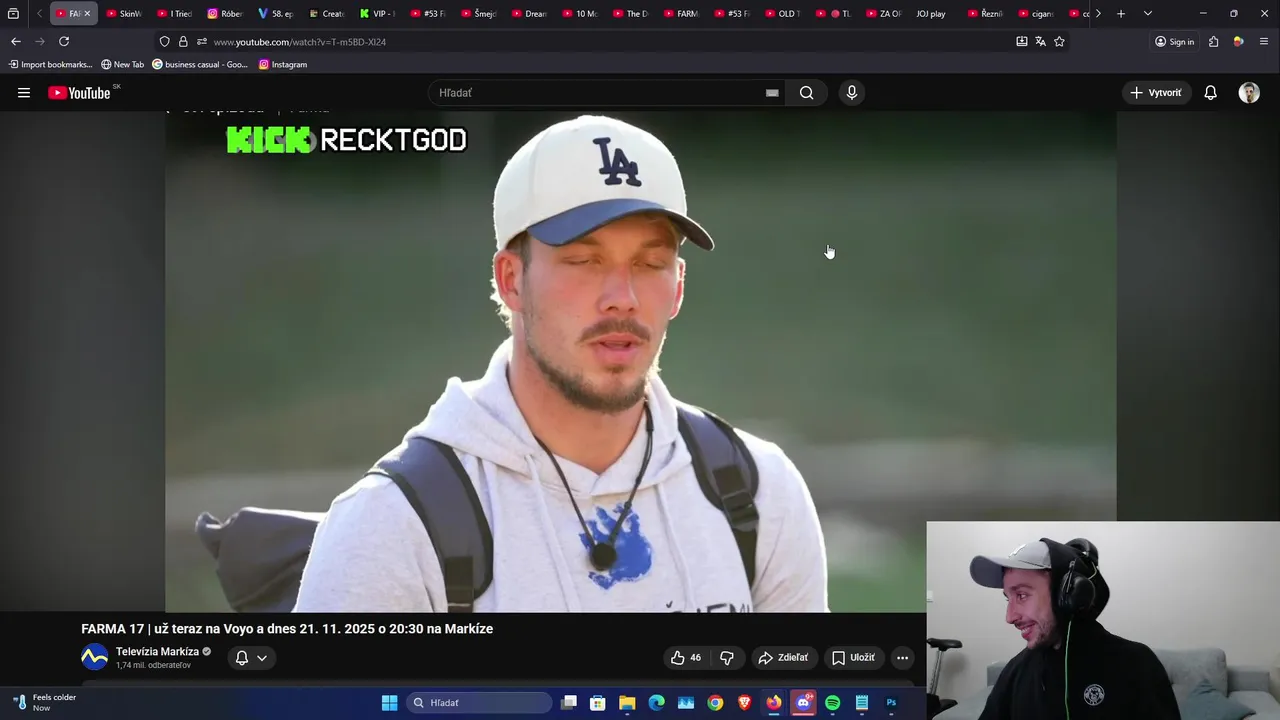Toggle channel notification bell for Televízia Markíza
This screenshot has width=1280, height=720.
pyautogui.click(x=241, y=658)
